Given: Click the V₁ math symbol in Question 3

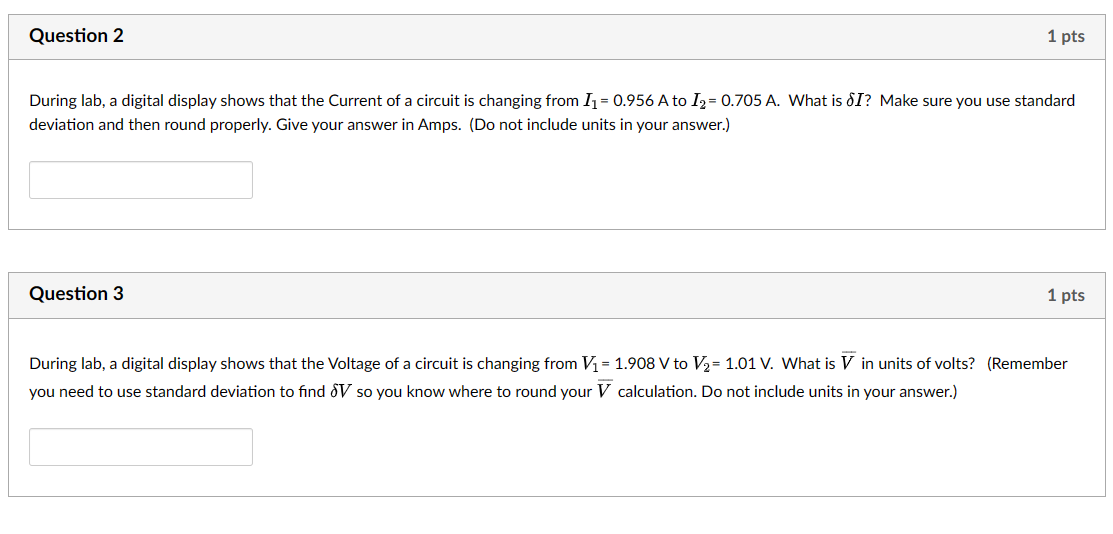Looking at the screenshot, I should pos(590,364).
